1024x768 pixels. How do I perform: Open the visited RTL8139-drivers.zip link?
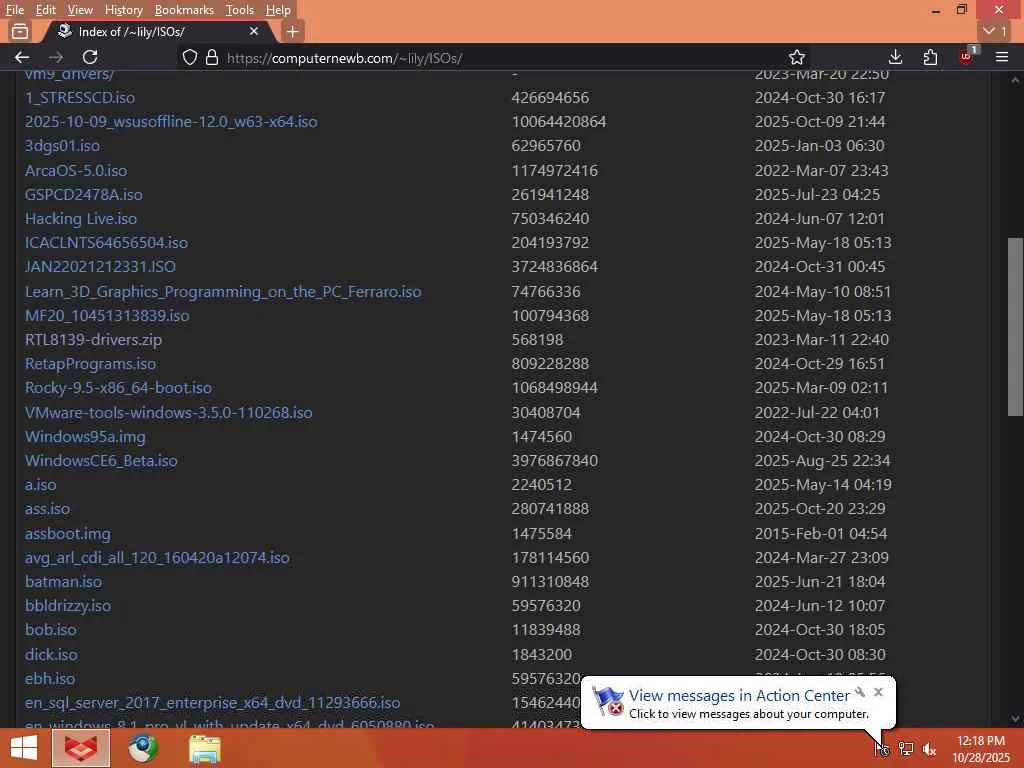pyautogui.click(x=93, y=340)
